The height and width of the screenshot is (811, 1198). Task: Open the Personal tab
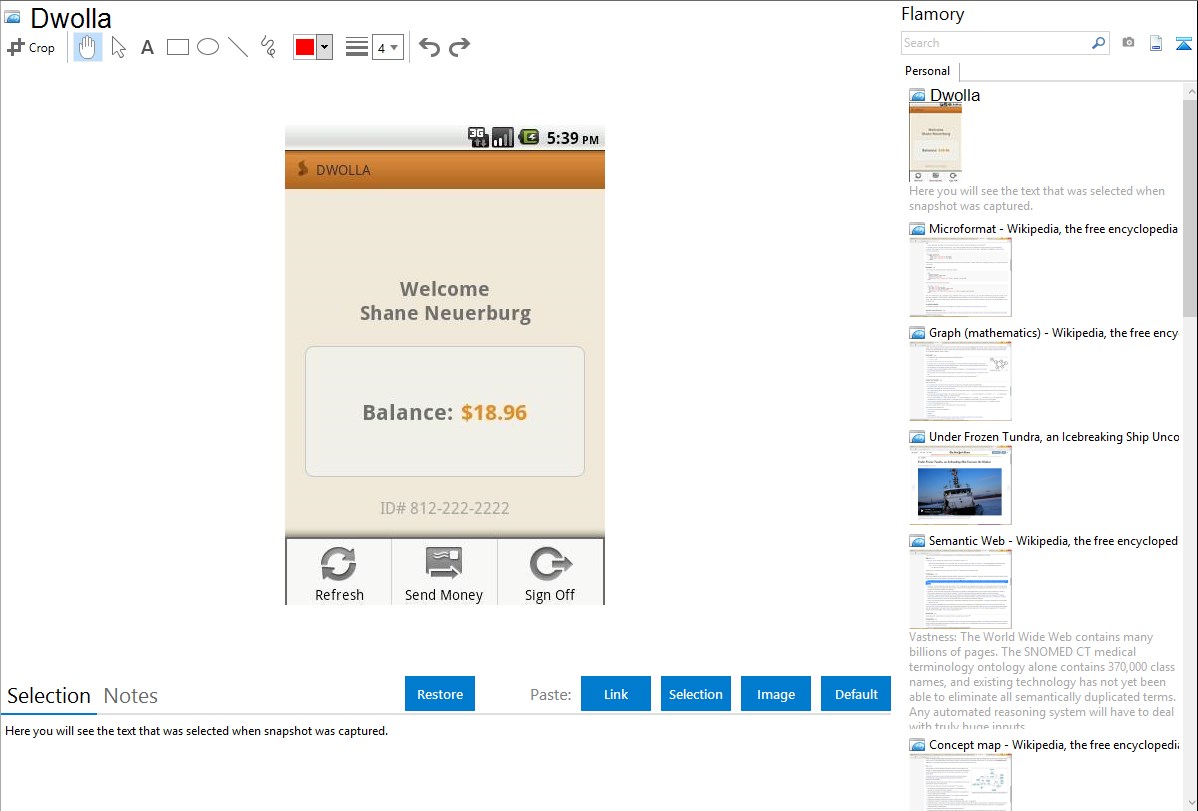(928, 71)
